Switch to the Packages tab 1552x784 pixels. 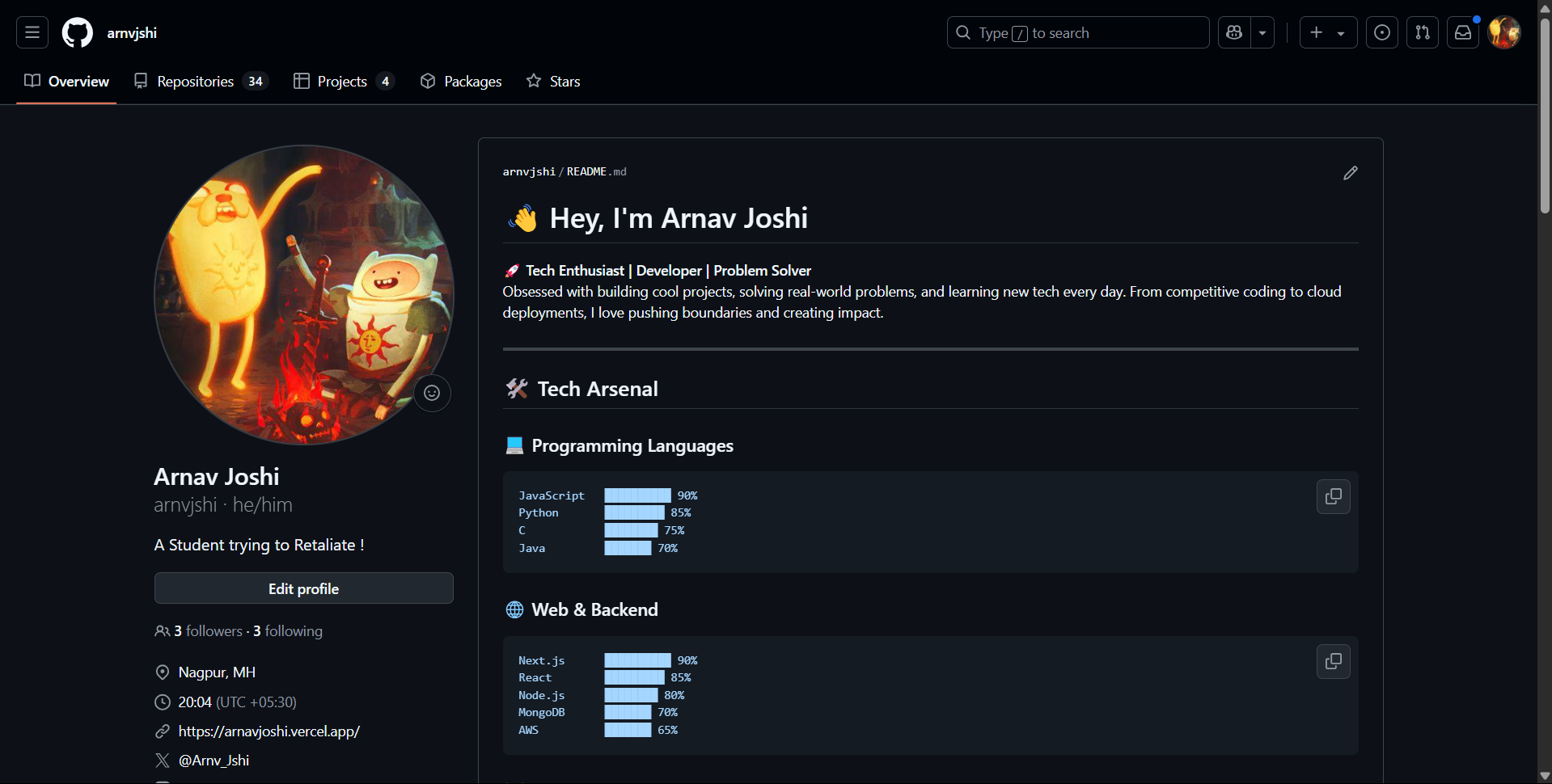(x=460, y=81)
